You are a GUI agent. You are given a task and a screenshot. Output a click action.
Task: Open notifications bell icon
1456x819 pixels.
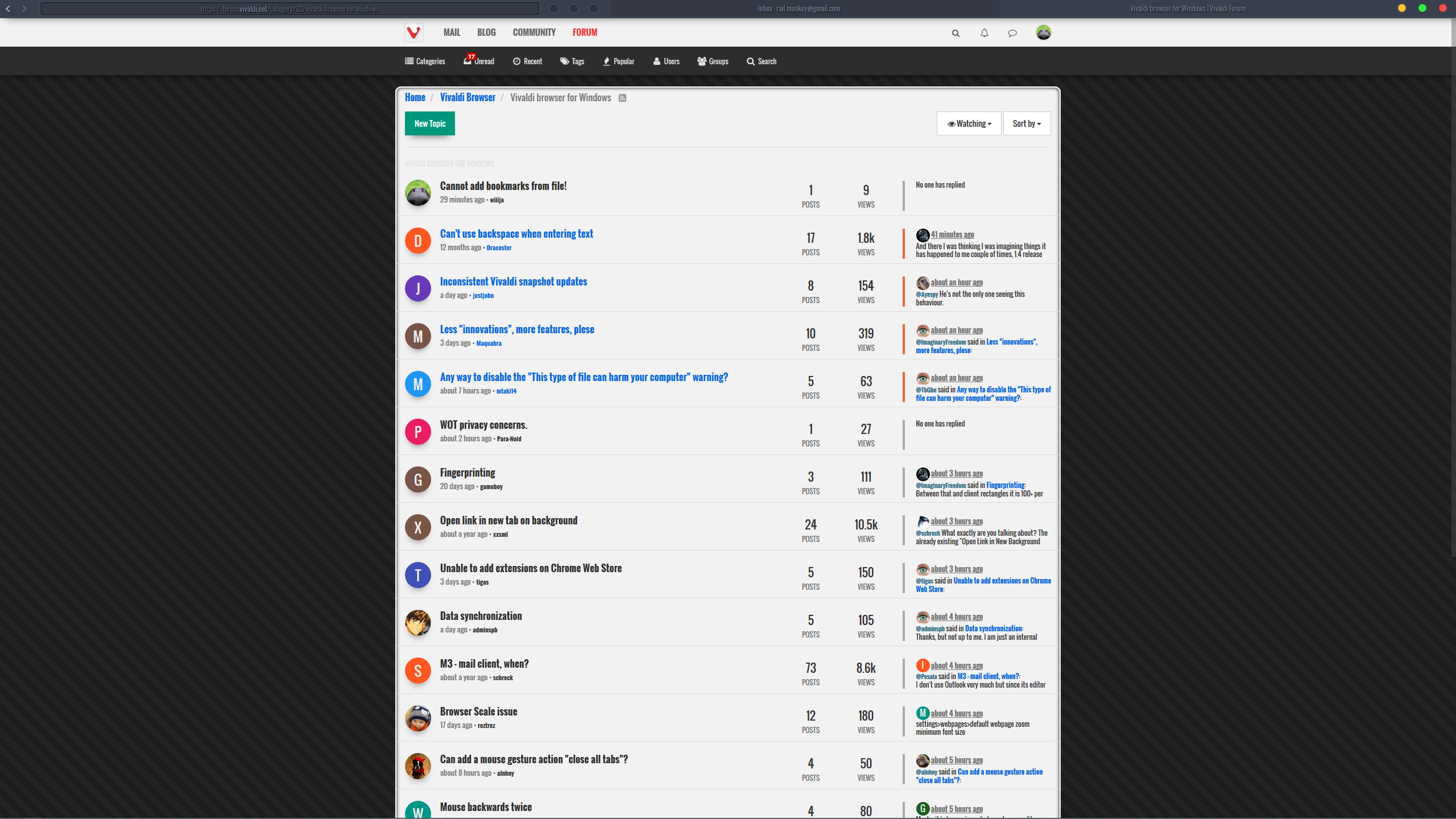click(x=984, y=33)
